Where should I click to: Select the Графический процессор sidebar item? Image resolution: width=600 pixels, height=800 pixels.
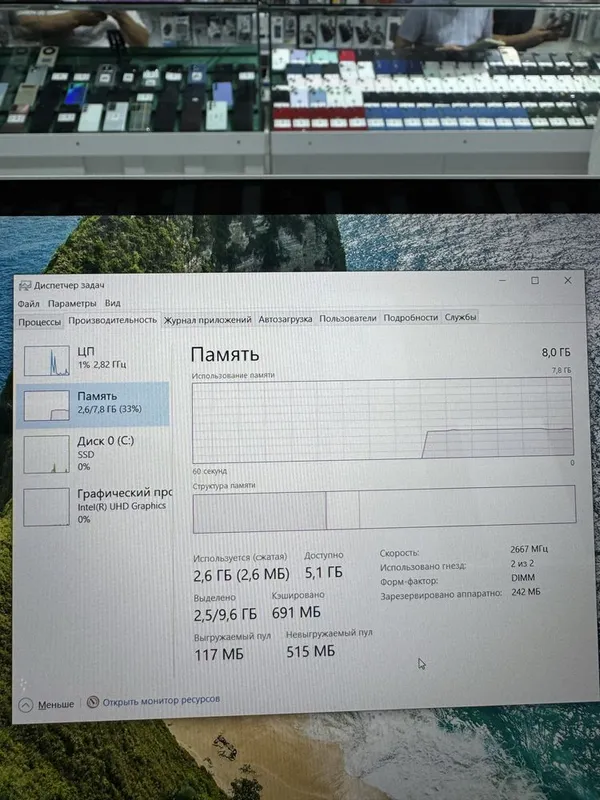coord(93,506)
